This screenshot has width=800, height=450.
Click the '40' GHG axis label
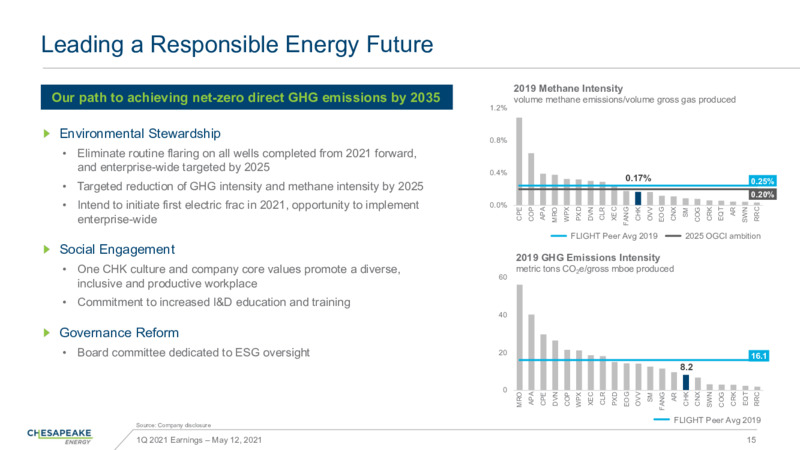coord(503,315)
